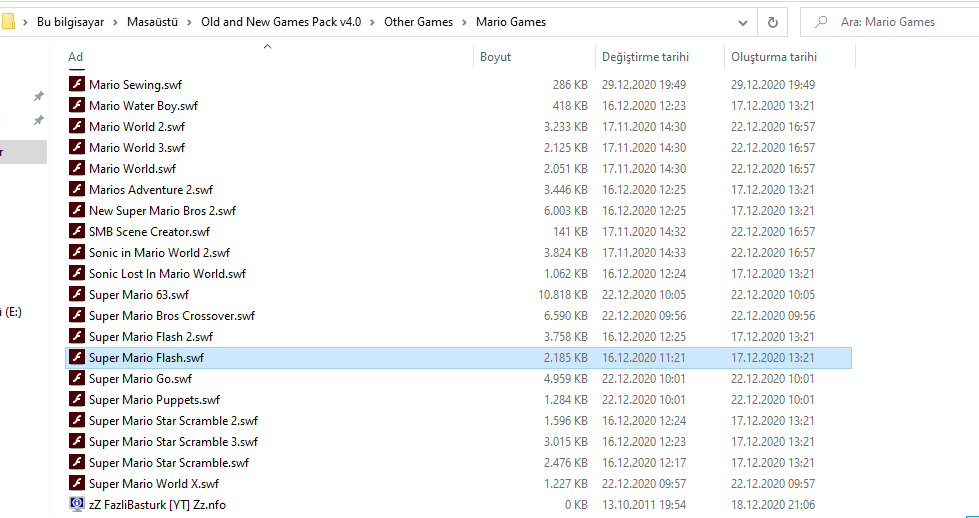
Task: Go to Masaüstü in the breadcrumb
Action: point(152,22)
